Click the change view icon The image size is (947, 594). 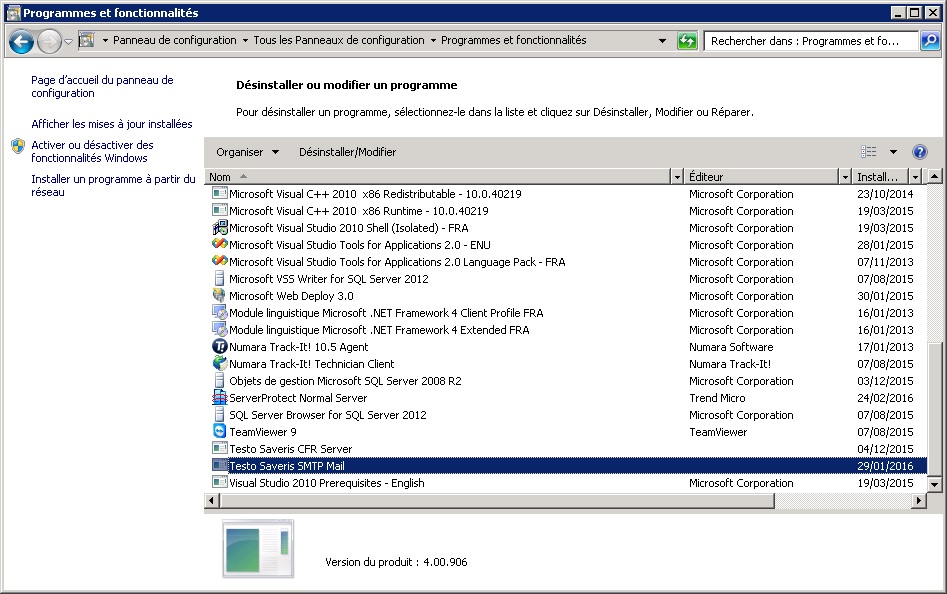coord(868,152)
